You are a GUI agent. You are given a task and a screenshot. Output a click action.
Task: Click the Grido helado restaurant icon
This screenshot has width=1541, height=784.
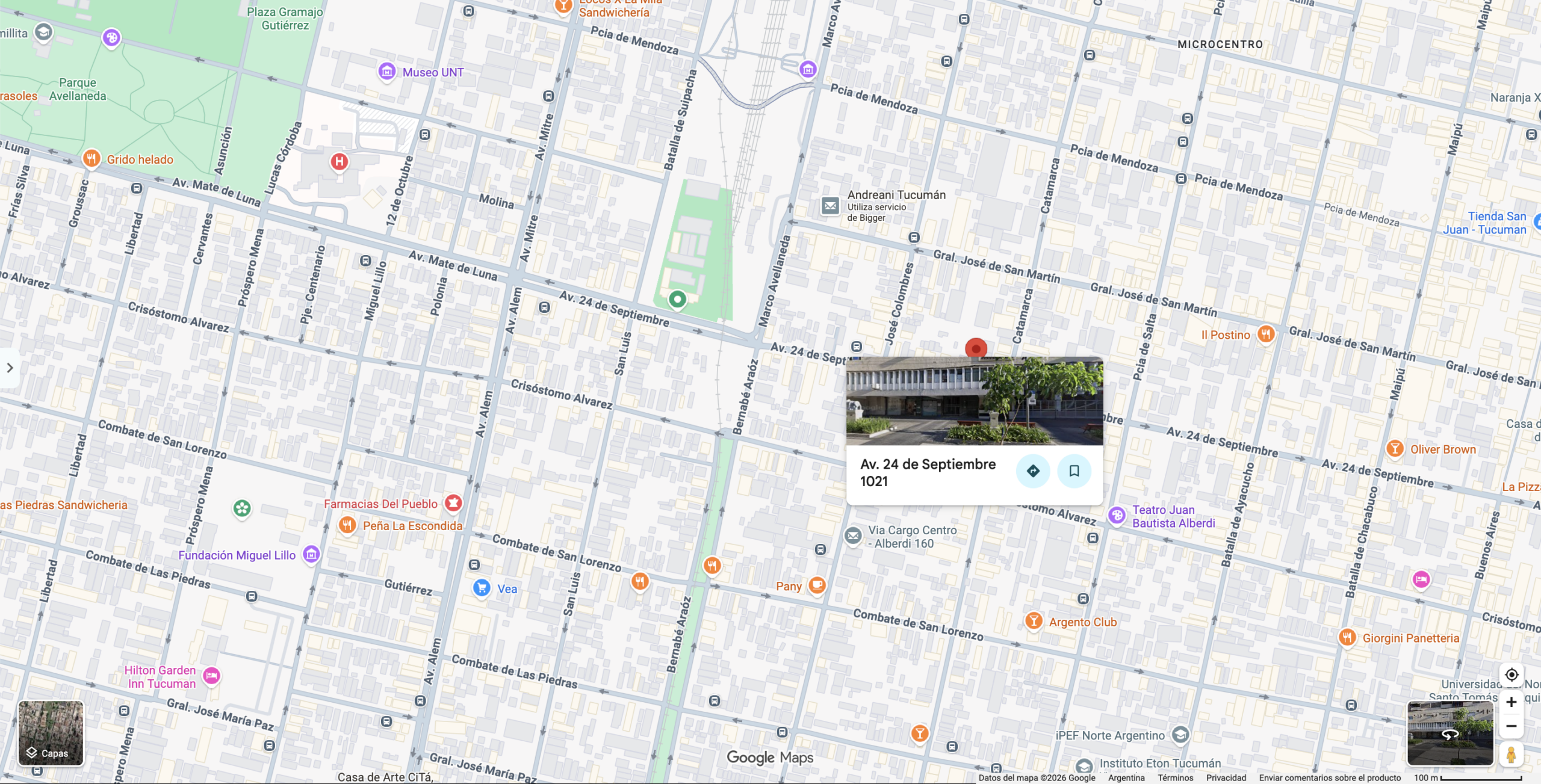[91, 159]
